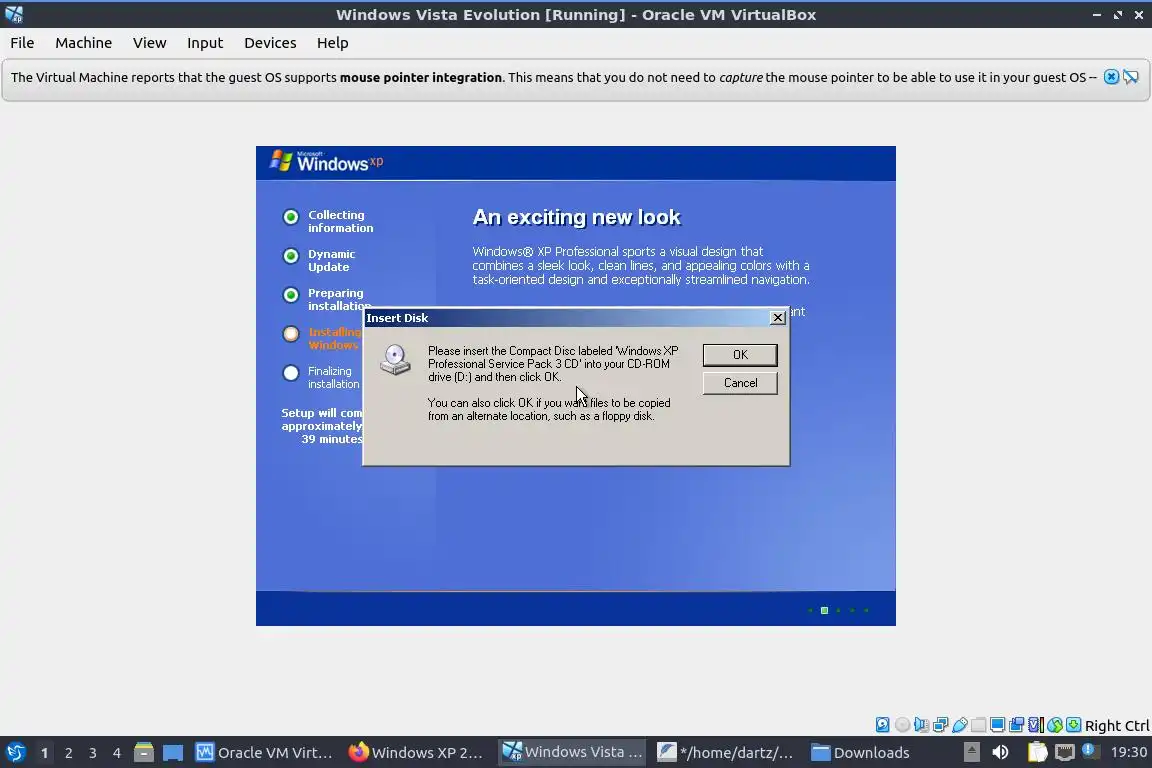Switch to workspace 2
1152x768 pixels.
click(x=69, y=753)
